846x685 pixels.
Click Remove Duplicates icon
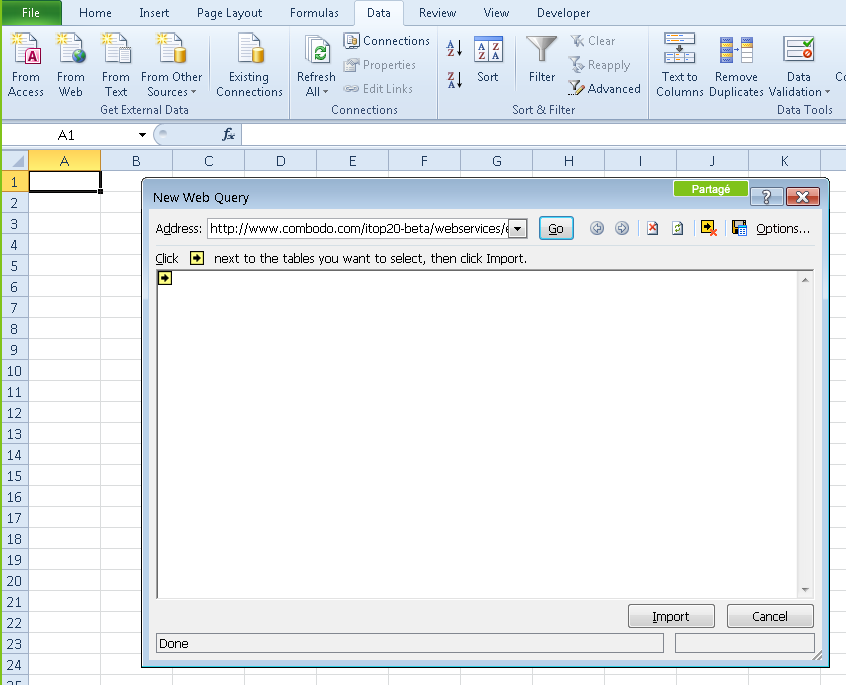point(736,50)
